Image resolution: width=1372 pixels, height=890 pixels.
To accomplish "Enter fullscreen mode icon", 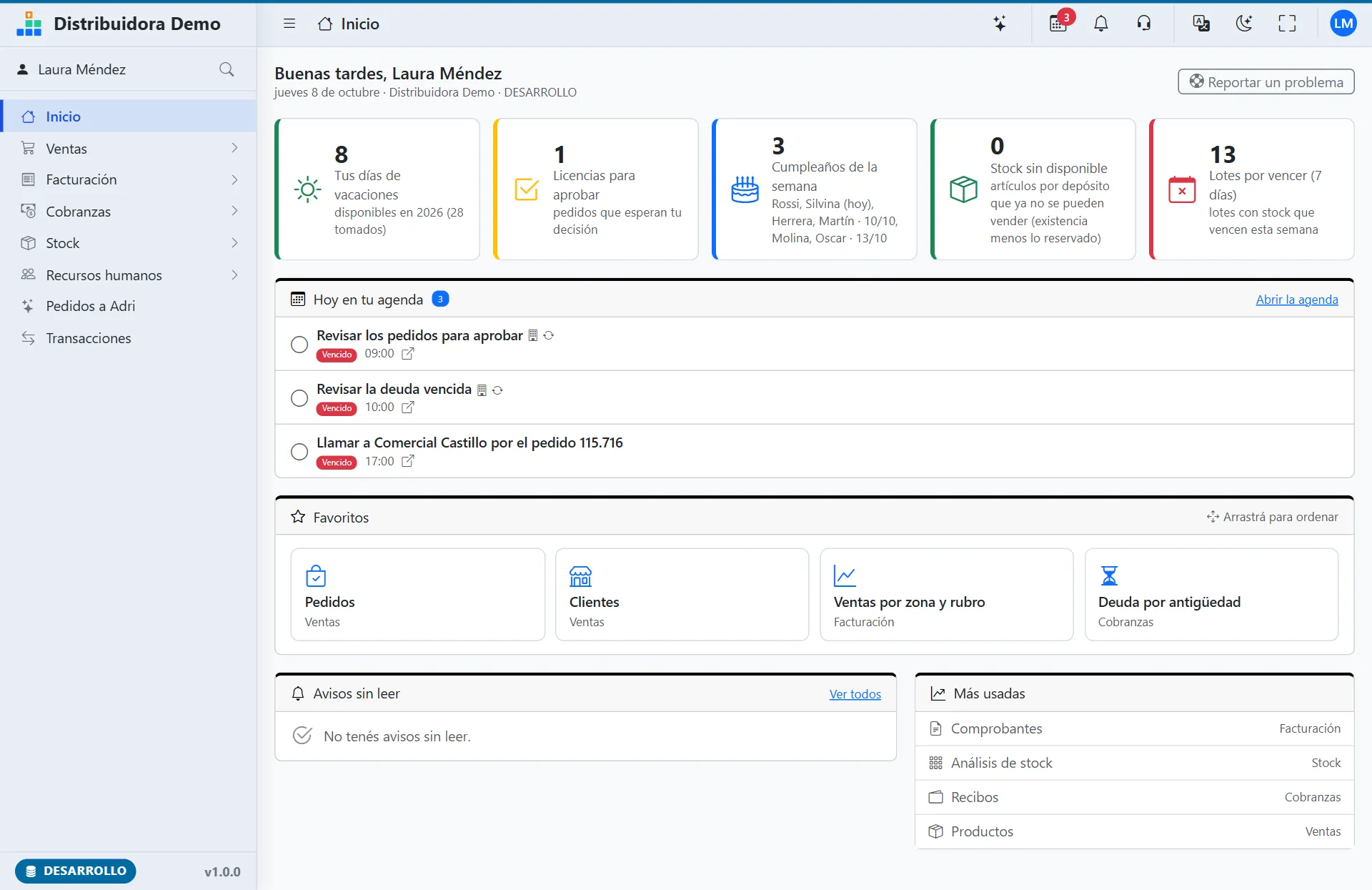I will 1287,24.
